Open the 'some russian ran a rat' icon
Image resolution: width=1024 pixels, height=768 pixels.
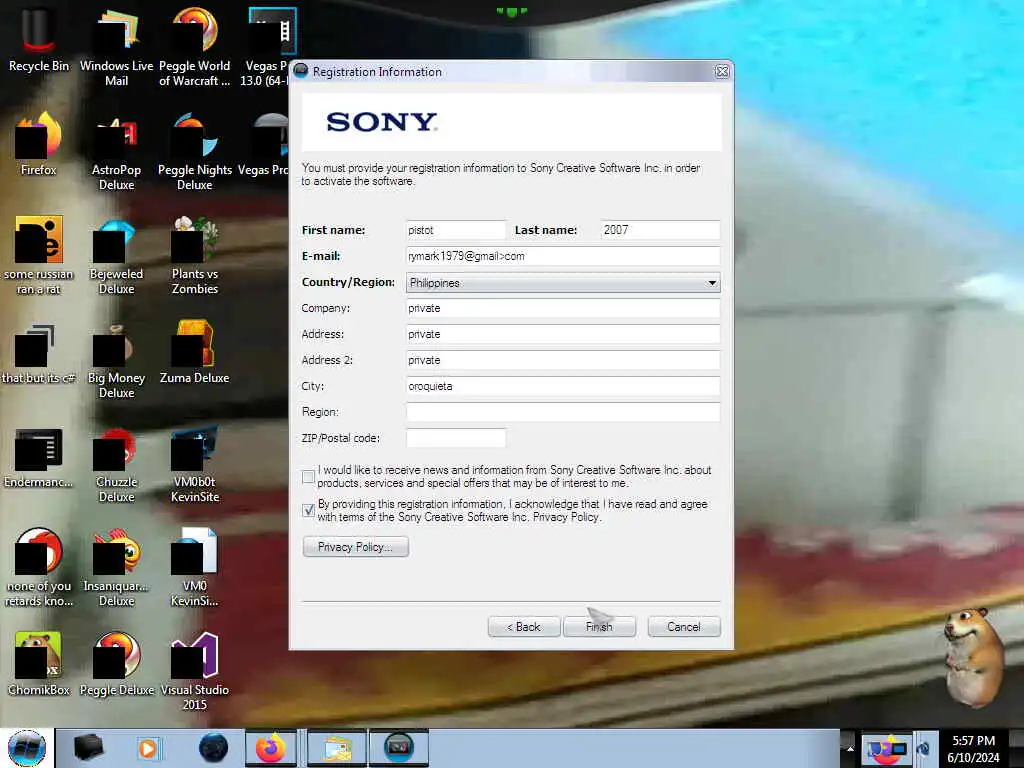(39, 256)
